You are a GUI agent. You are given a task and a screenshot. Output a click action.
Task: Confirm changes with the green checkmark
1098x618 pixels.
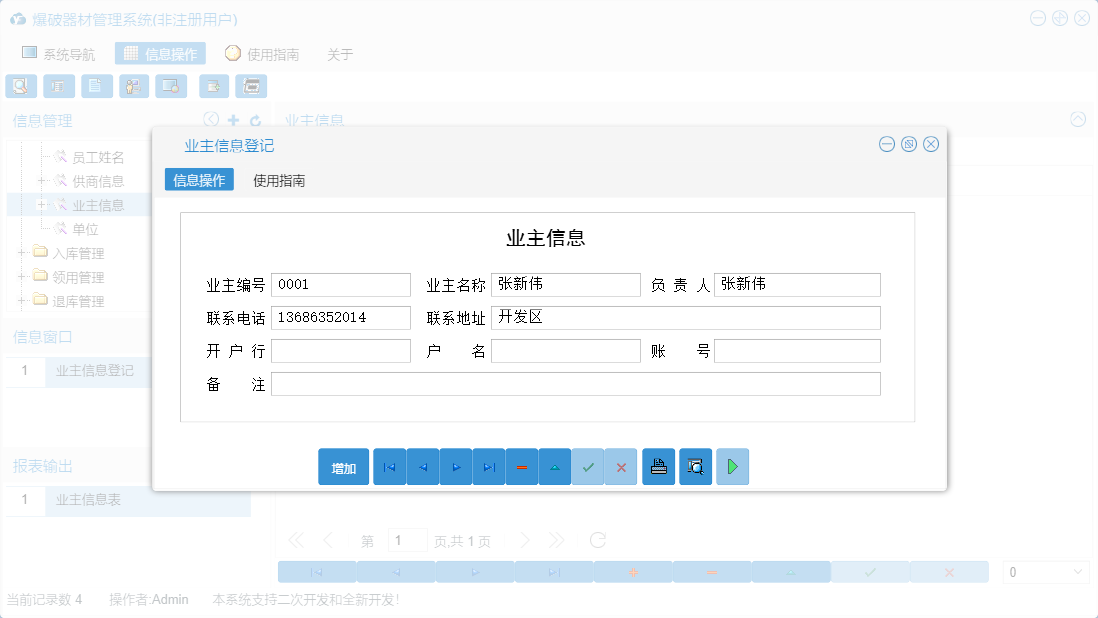[588, 467]
